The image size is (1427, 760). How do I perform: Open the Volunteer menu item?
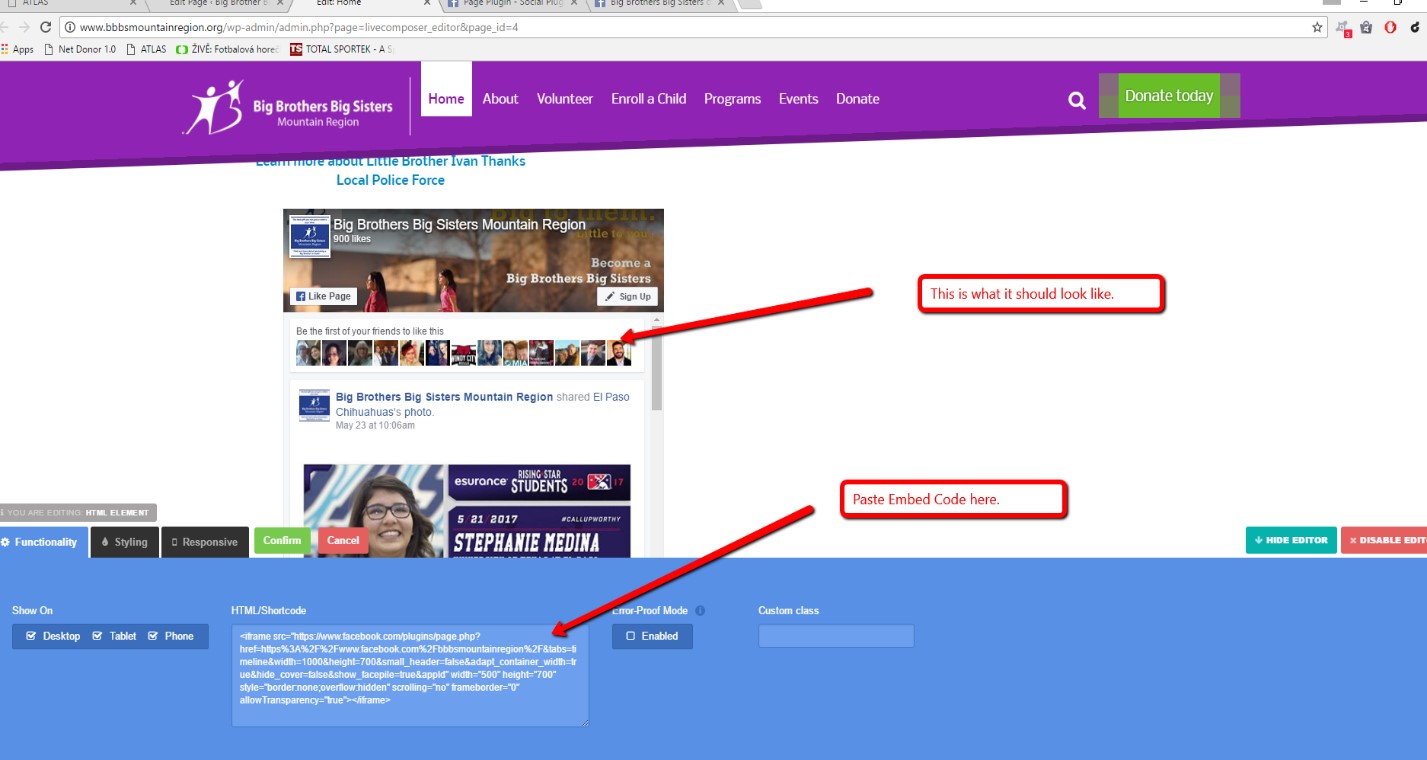[x=565, y=99]
